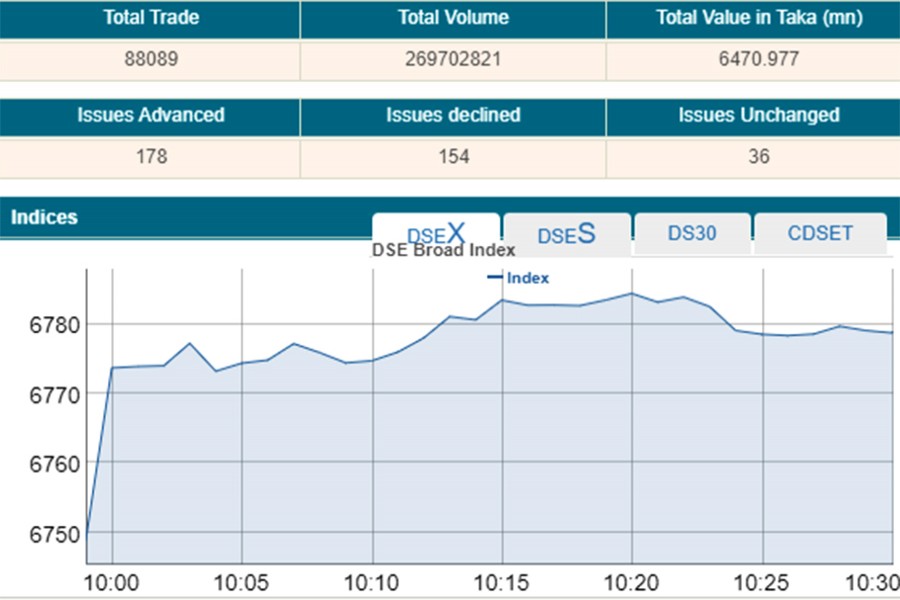Click the issues declined count 154
This screenshot has width=900, height=600.
(x=453, y=157)
